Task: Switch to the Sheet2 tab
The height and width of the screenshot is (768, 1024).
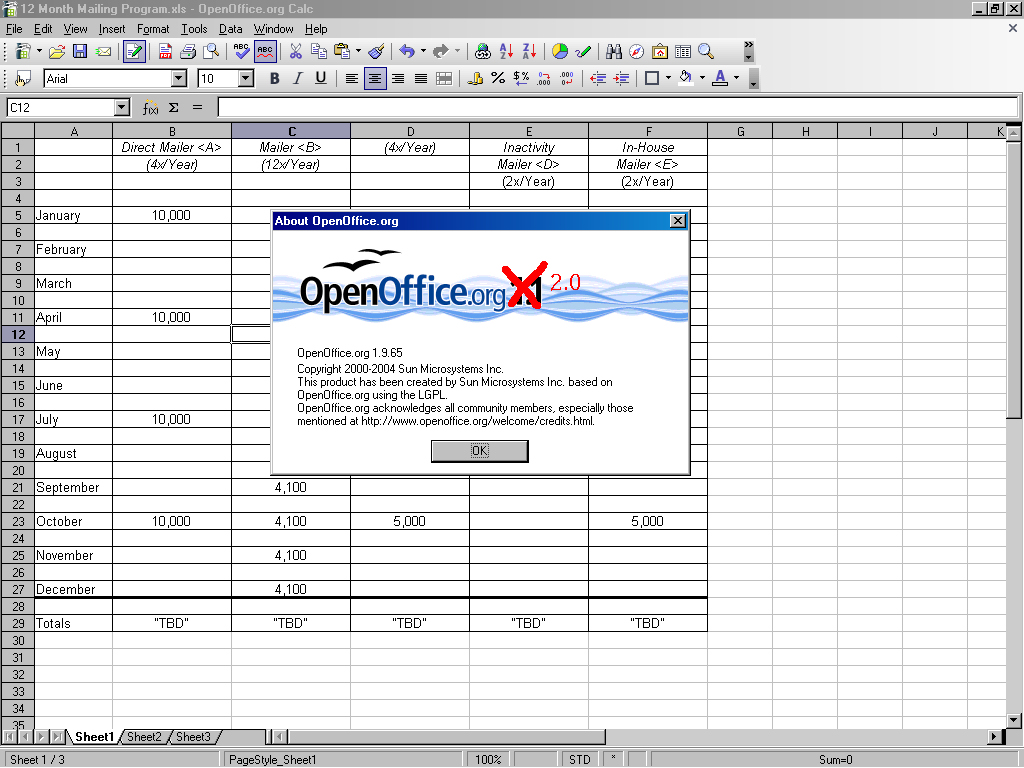Action: (x=144, y=737)
